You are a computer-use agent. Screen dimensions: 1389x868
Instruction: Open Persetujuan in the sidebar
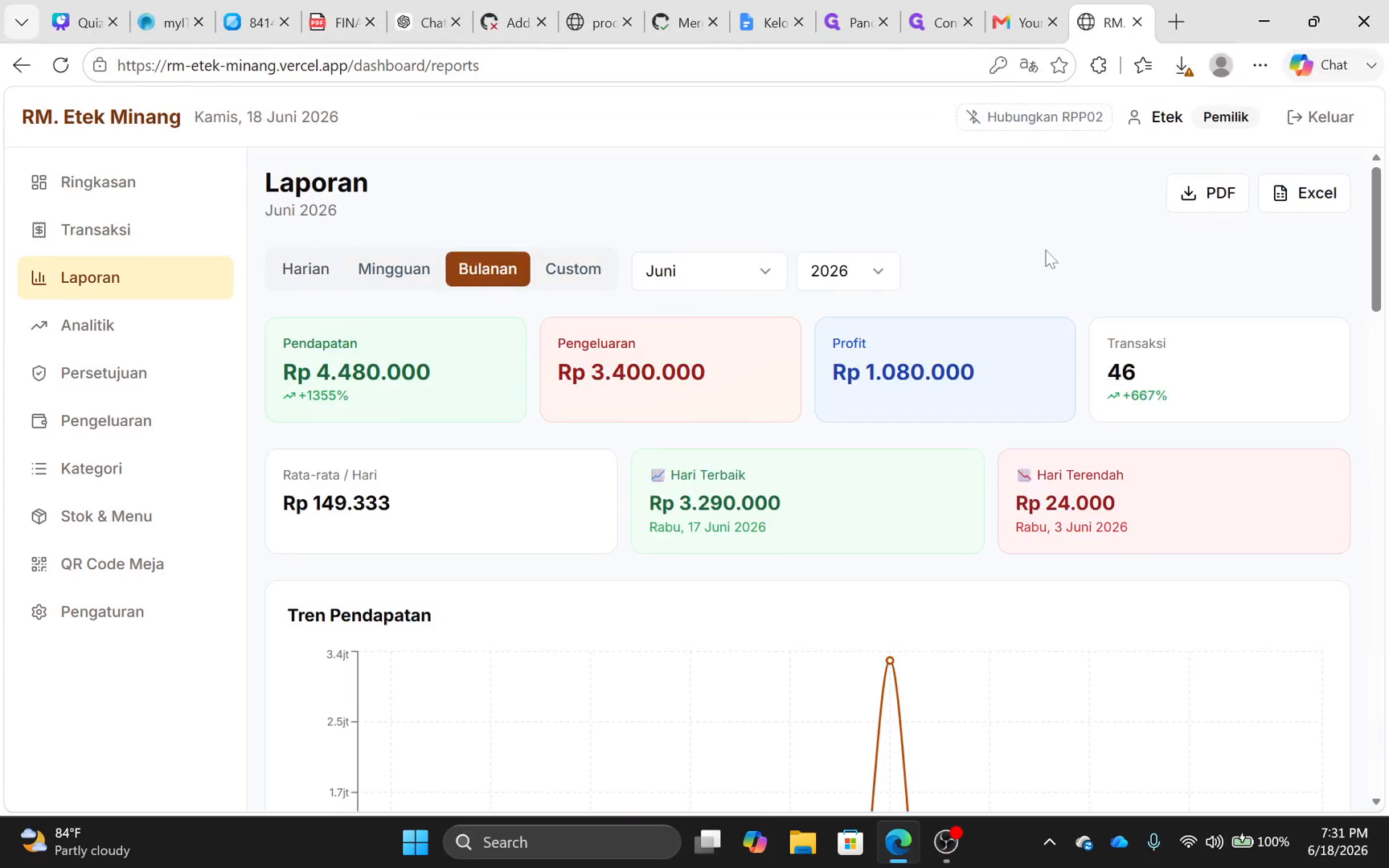click(125, 373)
